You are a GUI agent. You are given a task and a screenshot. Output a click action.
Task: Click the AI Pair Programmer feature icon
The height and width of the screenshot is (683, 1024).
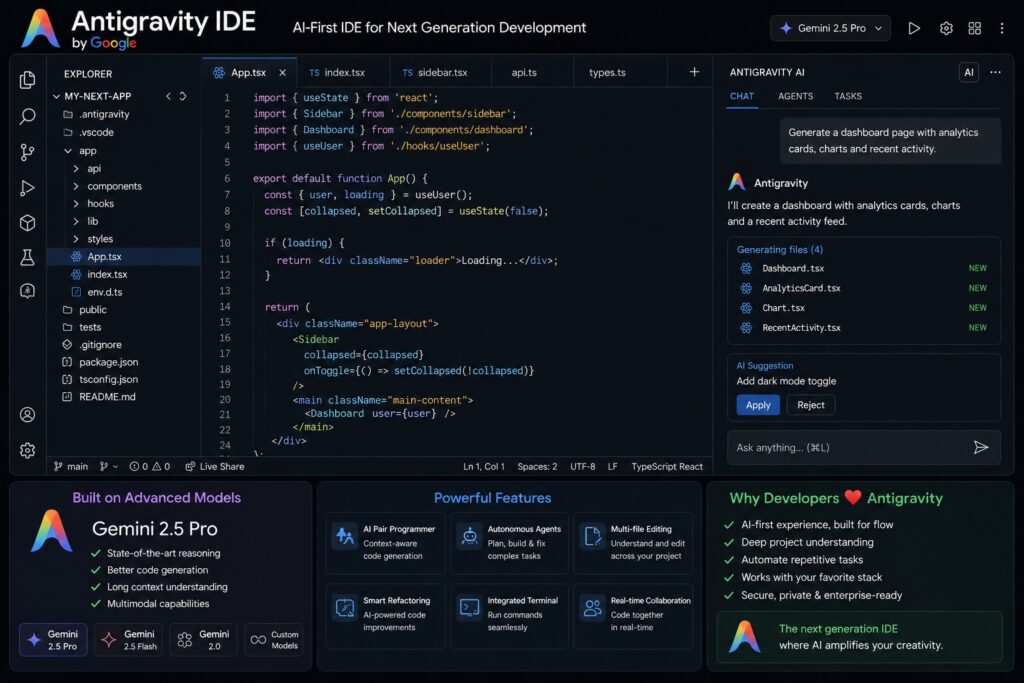344,537
